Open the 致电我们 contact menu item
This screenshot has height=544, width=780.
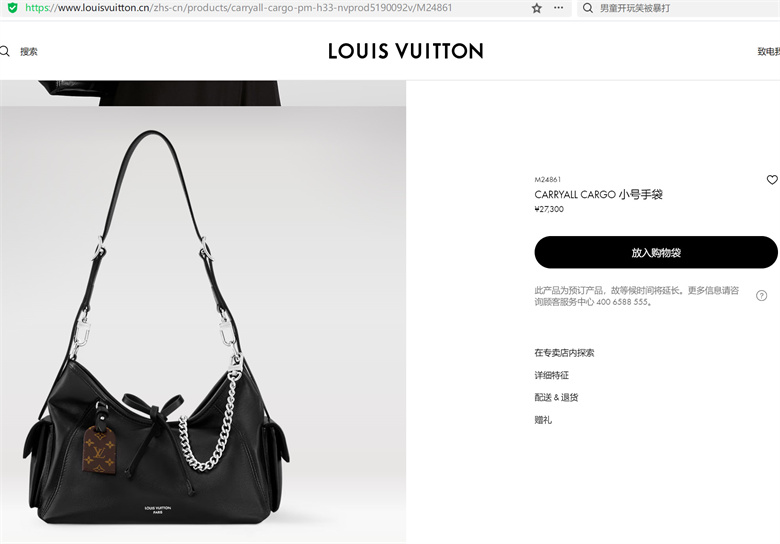point(769,51)
